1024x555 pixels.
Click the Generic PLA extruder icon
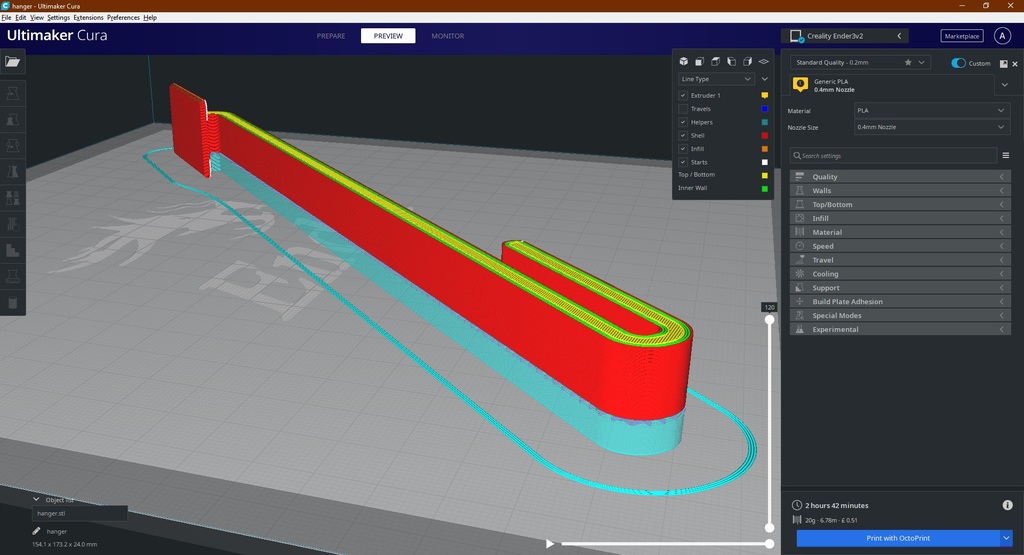click(x=800, y=84)
